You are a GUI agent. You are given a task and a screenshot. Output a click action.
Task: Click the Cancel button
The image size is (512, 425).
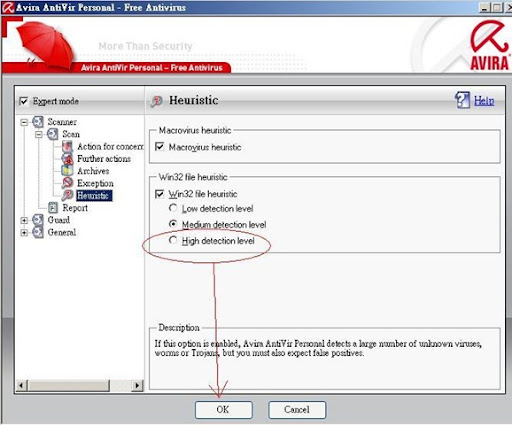point(297,410)
